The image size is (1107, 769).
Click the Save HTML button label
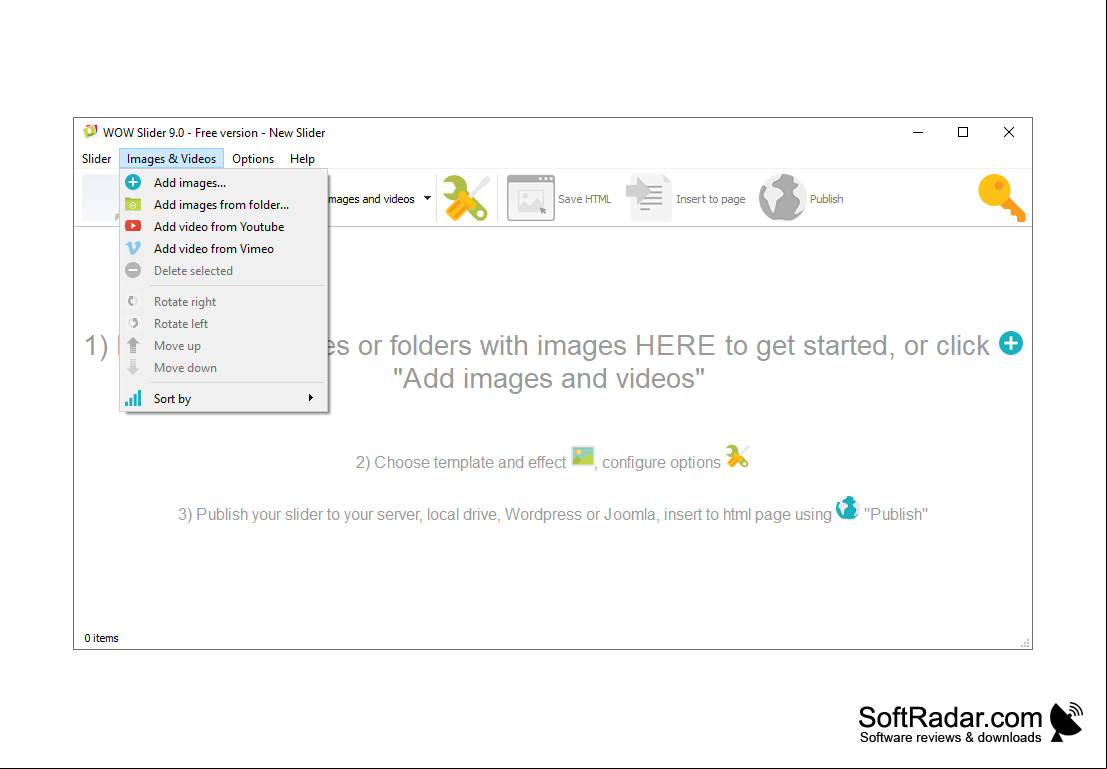tap(585, 199)
